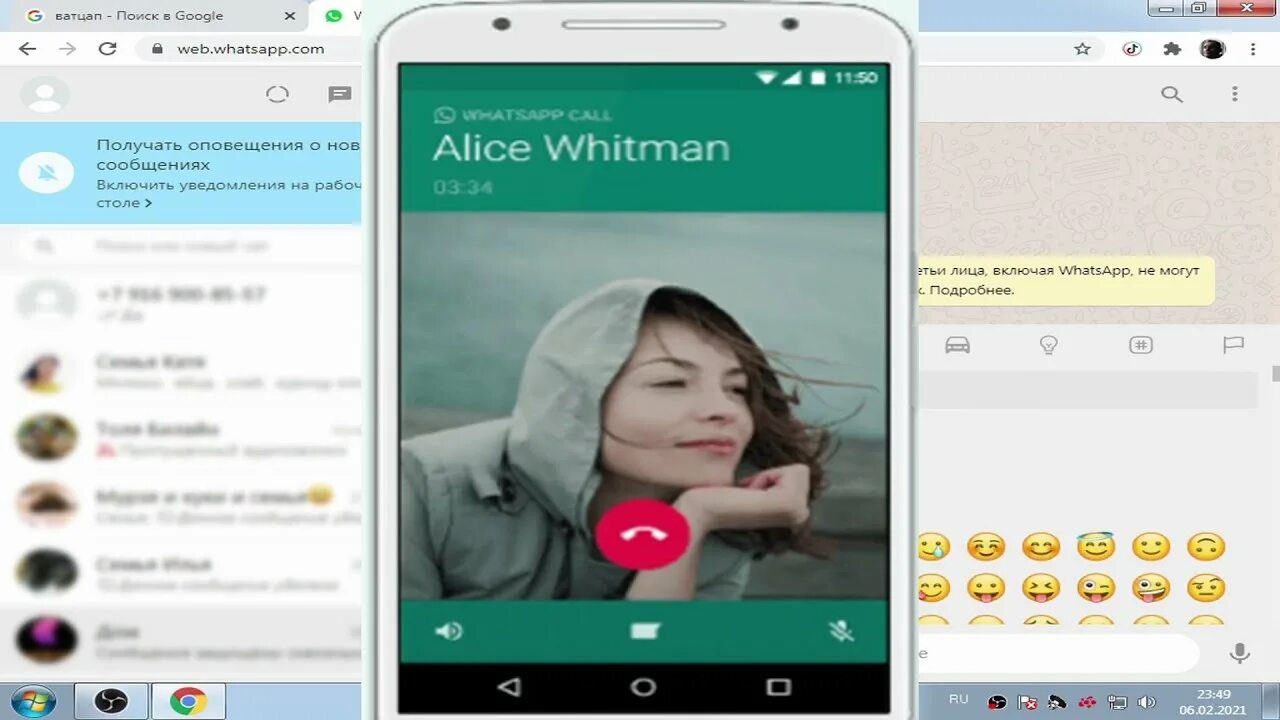Click Chrome forward arrow
The width and height of the screenshot is (1280, 720).
[67, 48]
